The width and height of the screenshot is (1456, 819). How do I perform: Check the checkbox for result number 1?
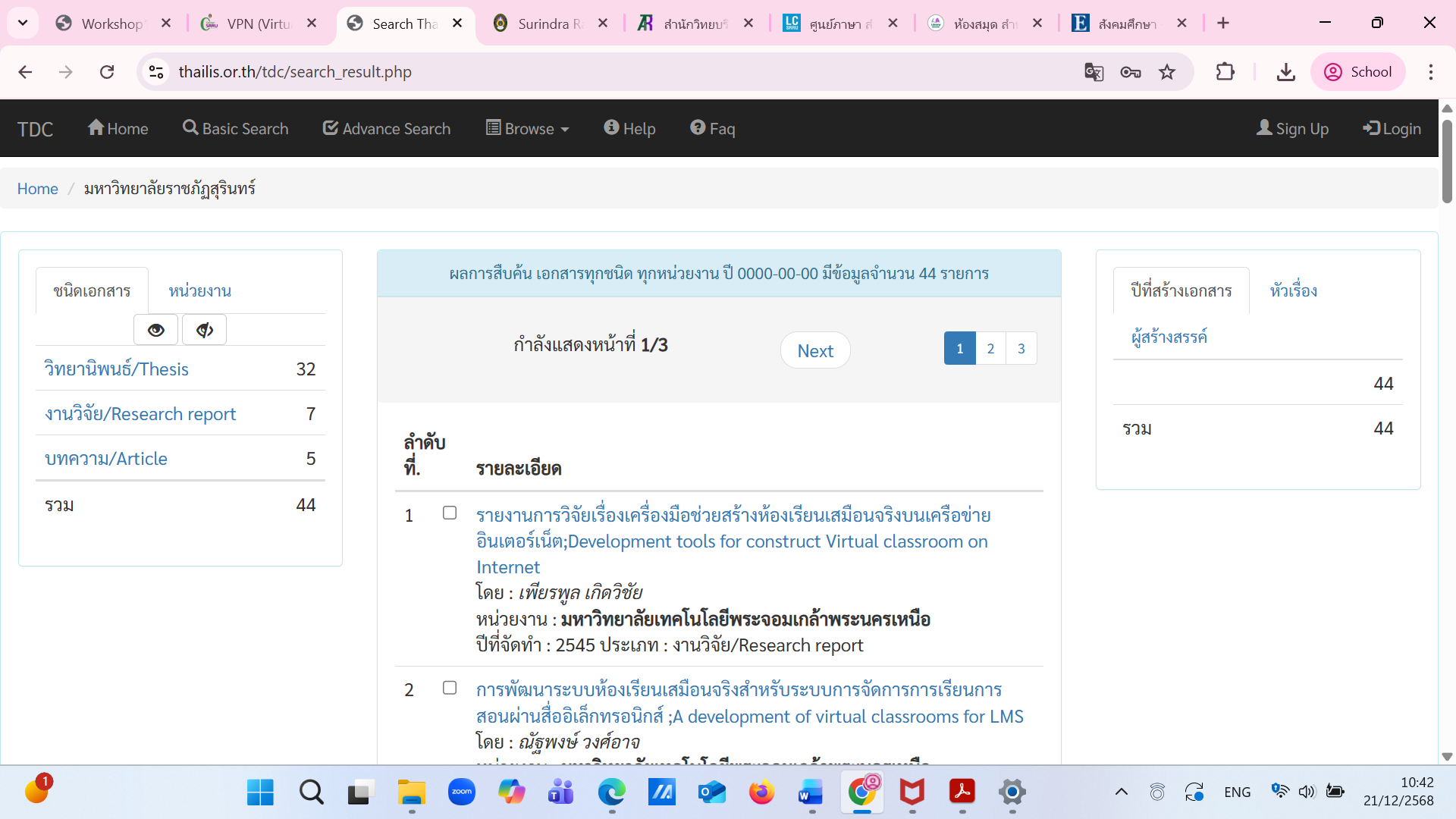click(450, 513)
